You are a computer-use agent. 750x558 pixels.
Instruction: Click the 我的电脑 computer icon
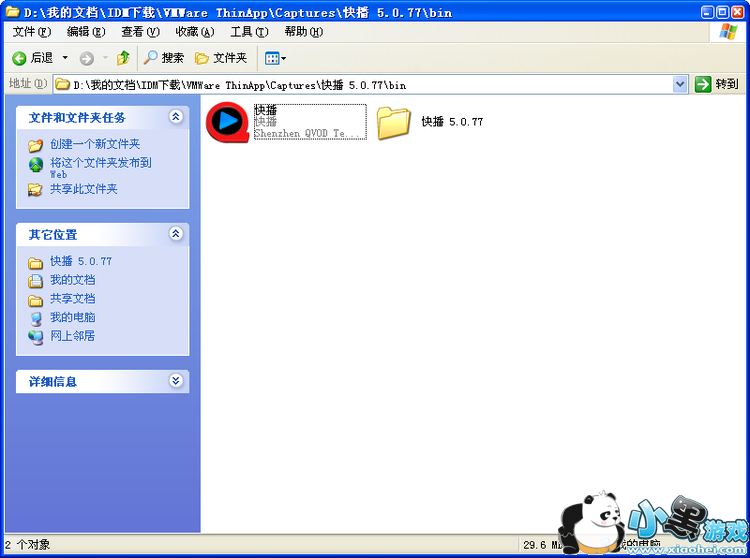[35, 319]
